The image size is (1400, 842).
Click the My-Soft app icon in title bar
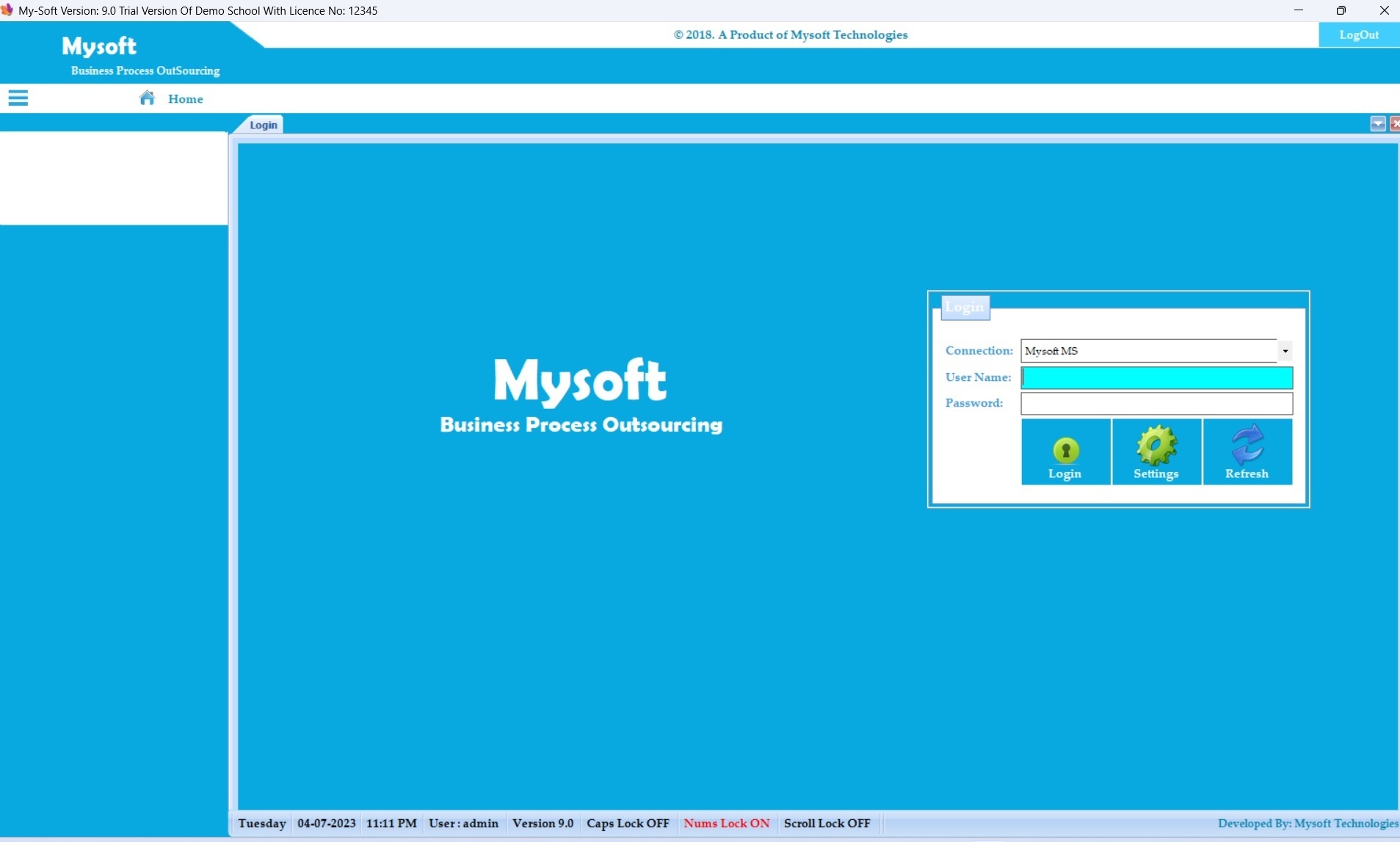coord(7,10)
